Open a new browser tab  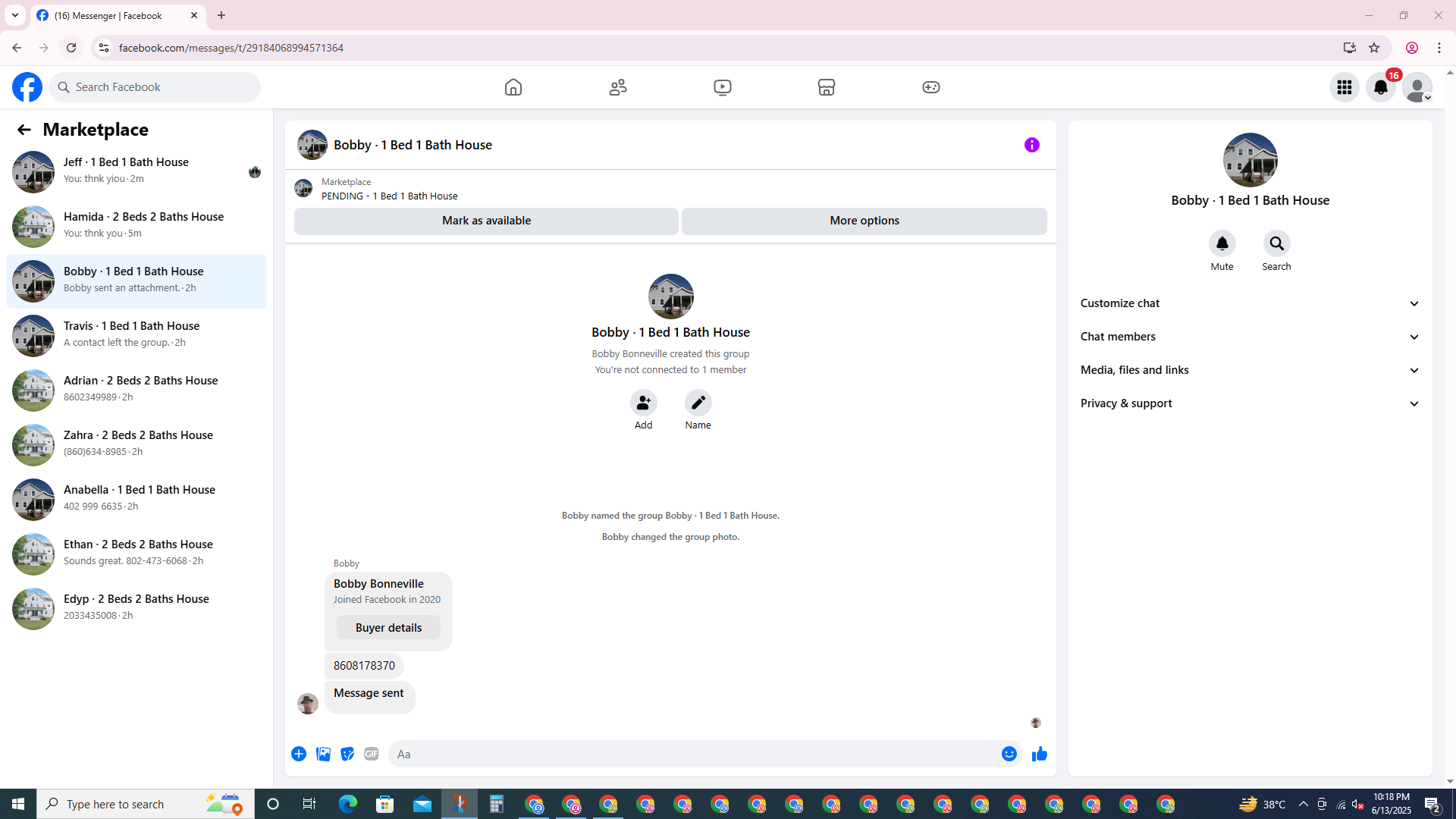(x=221, y=15)
